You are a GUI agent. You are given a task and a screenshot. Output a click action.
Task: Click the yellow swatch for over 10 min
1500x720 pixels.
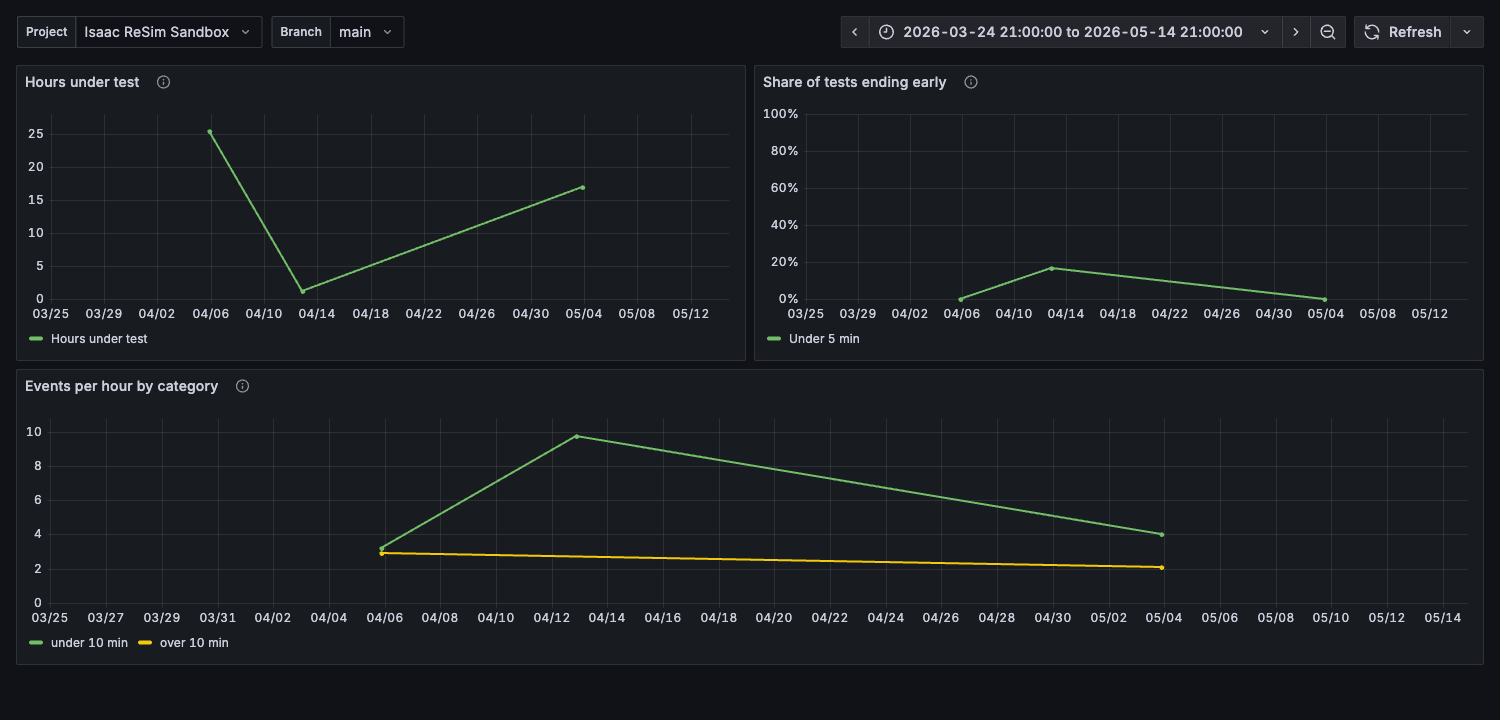click(x=145, y=643)
